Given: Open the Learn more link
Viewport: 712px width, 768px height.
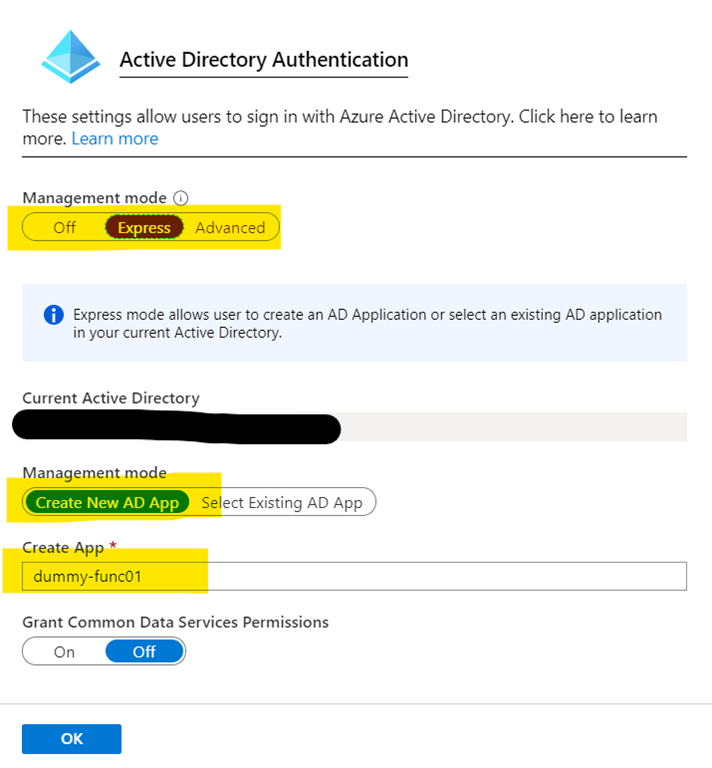Looking at the screenshot, I should point(114,139).
